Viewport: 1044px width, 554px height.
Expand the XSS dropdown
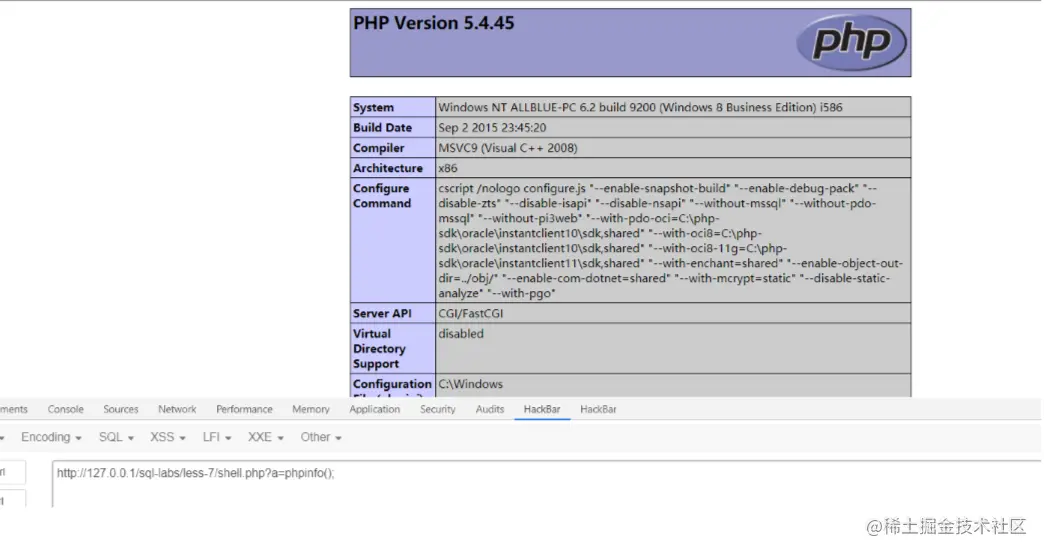[x=168, y=437]
